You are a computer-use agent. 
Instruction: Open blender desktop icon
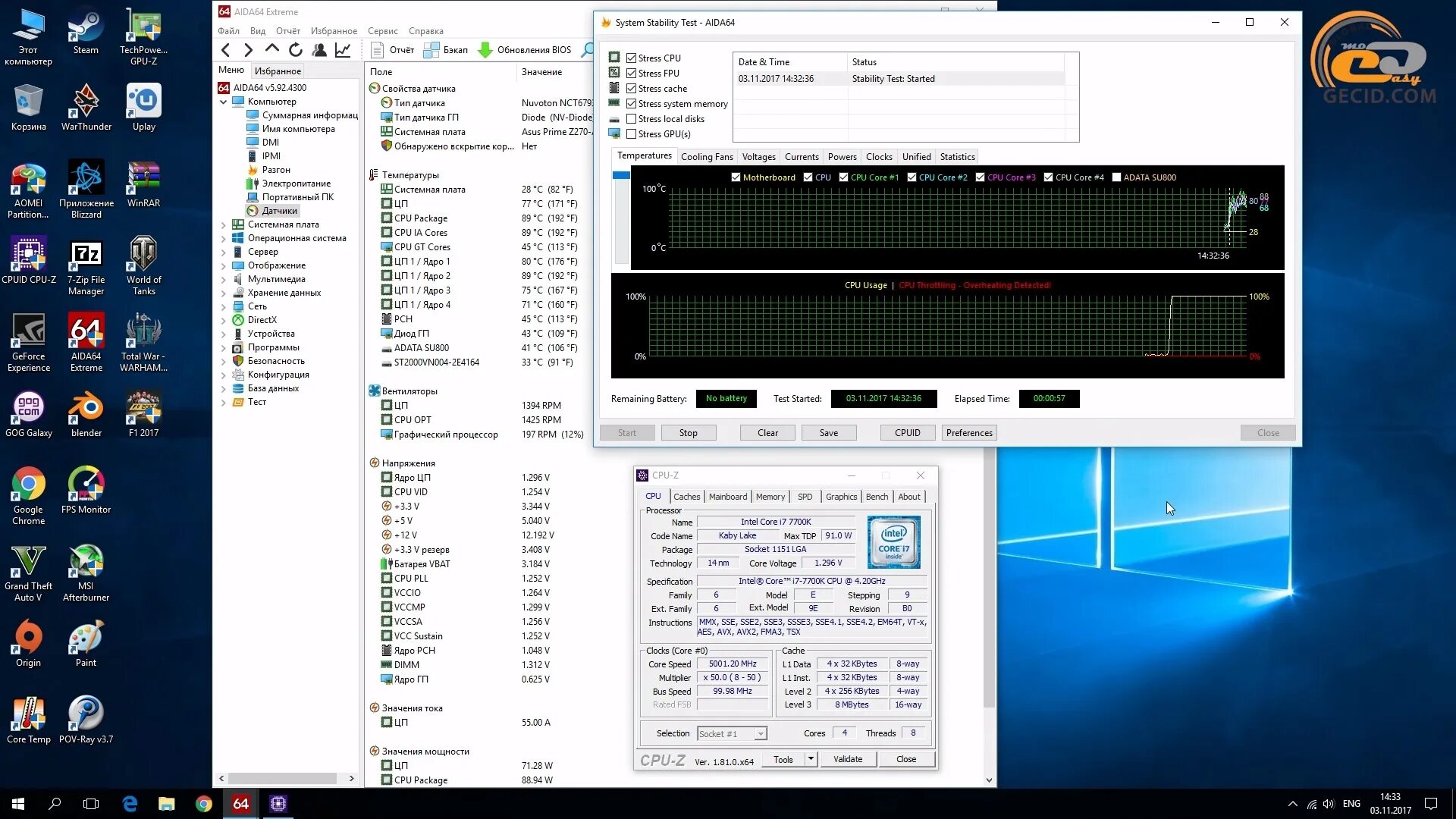pos(86,415)
